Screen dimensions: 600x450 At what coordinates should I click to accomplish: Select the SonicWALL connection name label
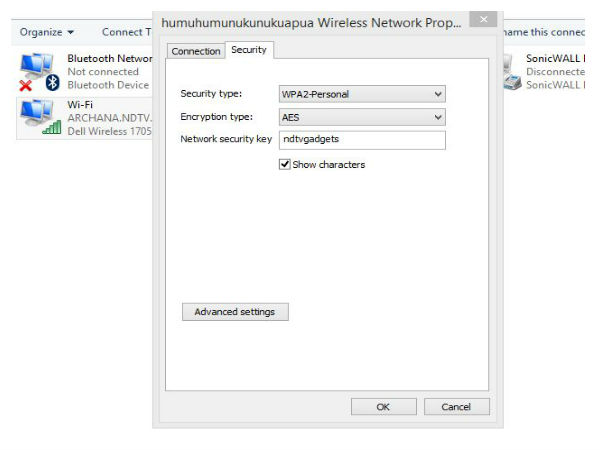556,58
